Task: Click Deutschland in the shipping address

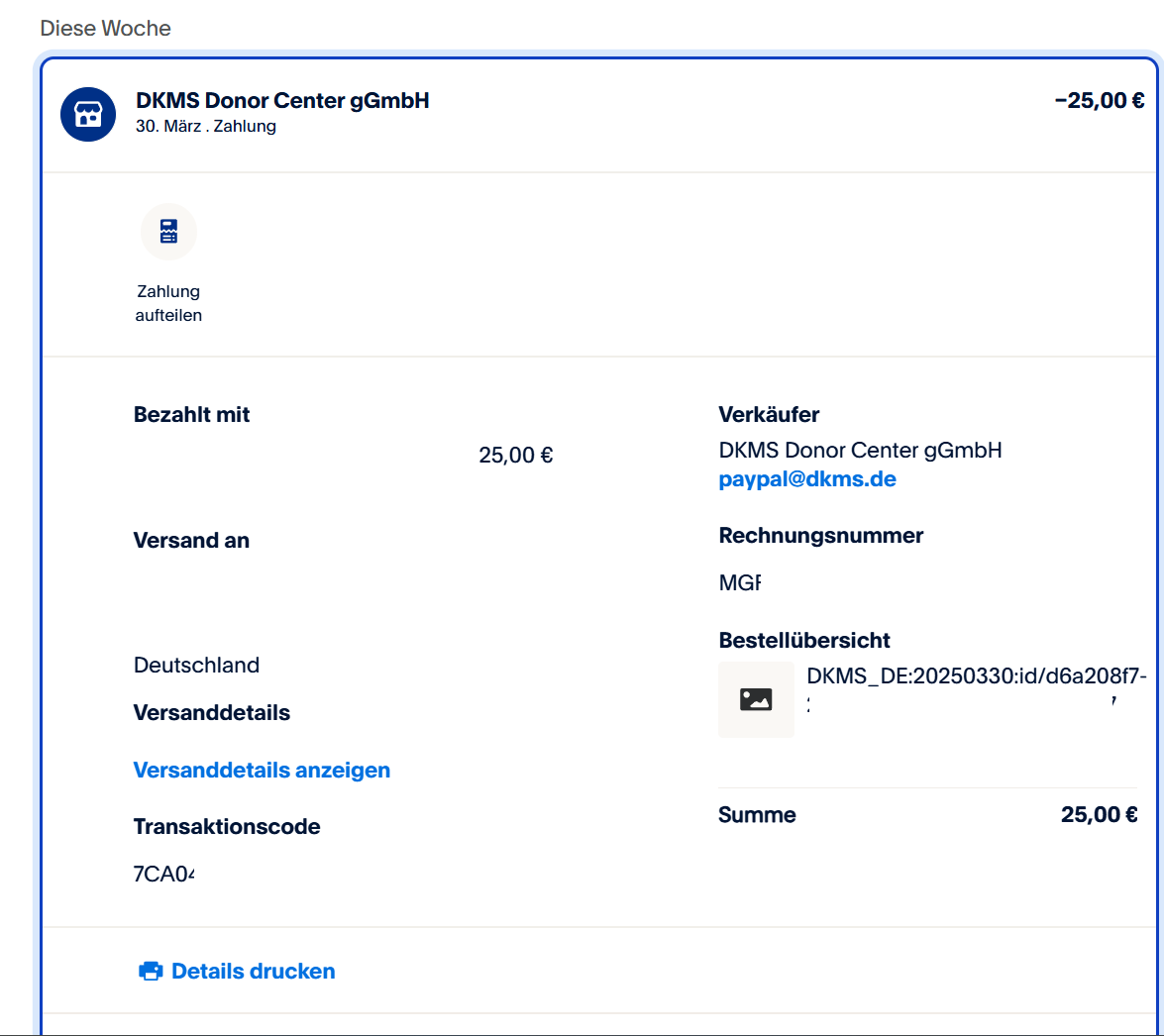Action: [196, 665]
